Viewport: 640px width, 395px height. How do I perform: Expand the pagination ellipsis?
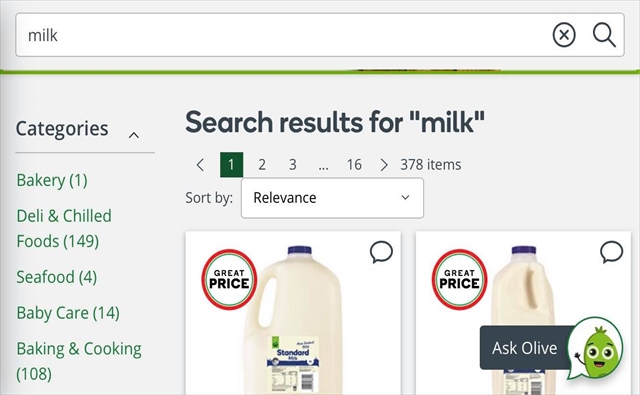(323, 165)
